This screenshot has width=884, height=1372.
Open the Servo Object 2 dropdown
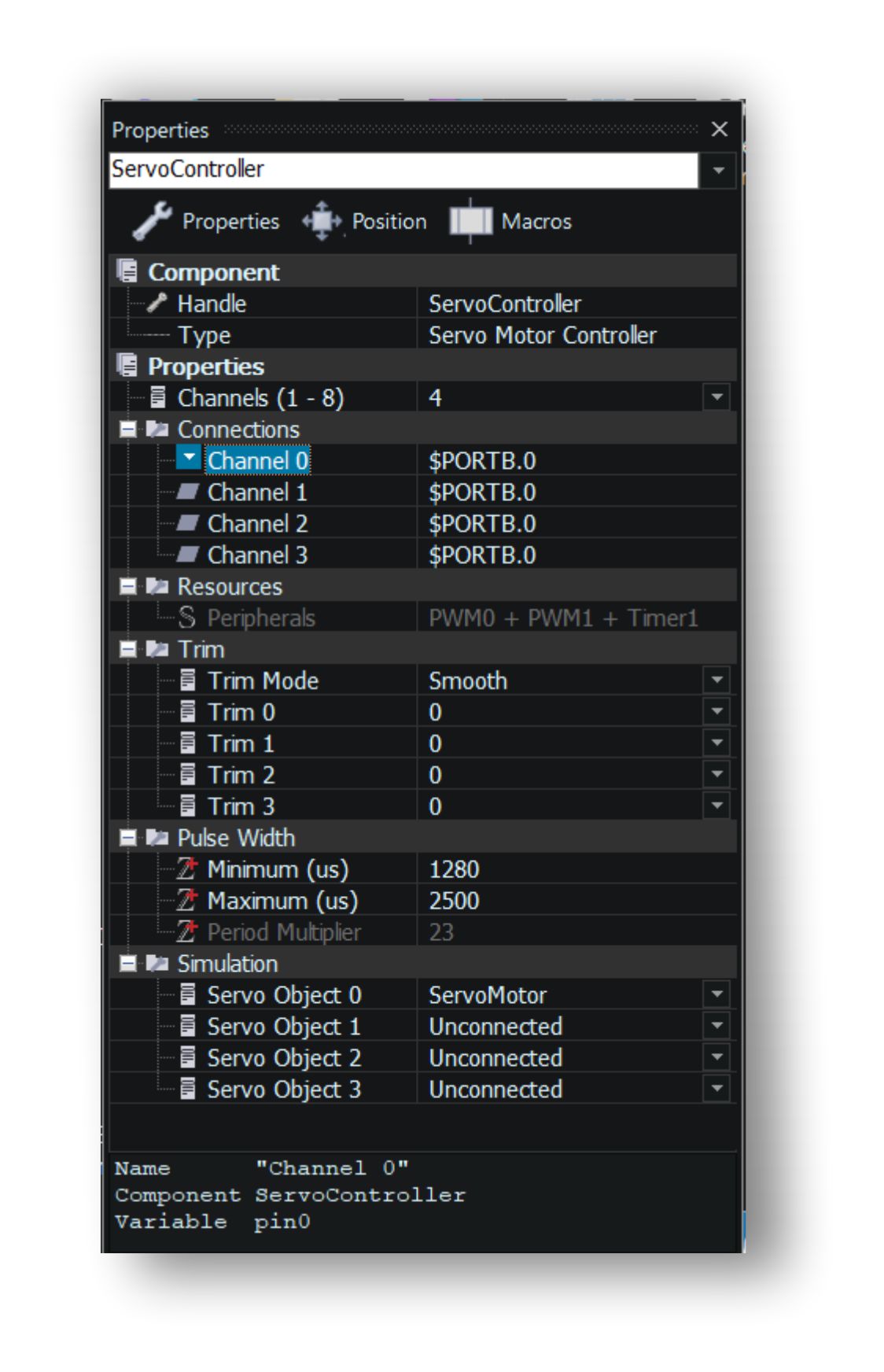click(x=716, y=1057)
